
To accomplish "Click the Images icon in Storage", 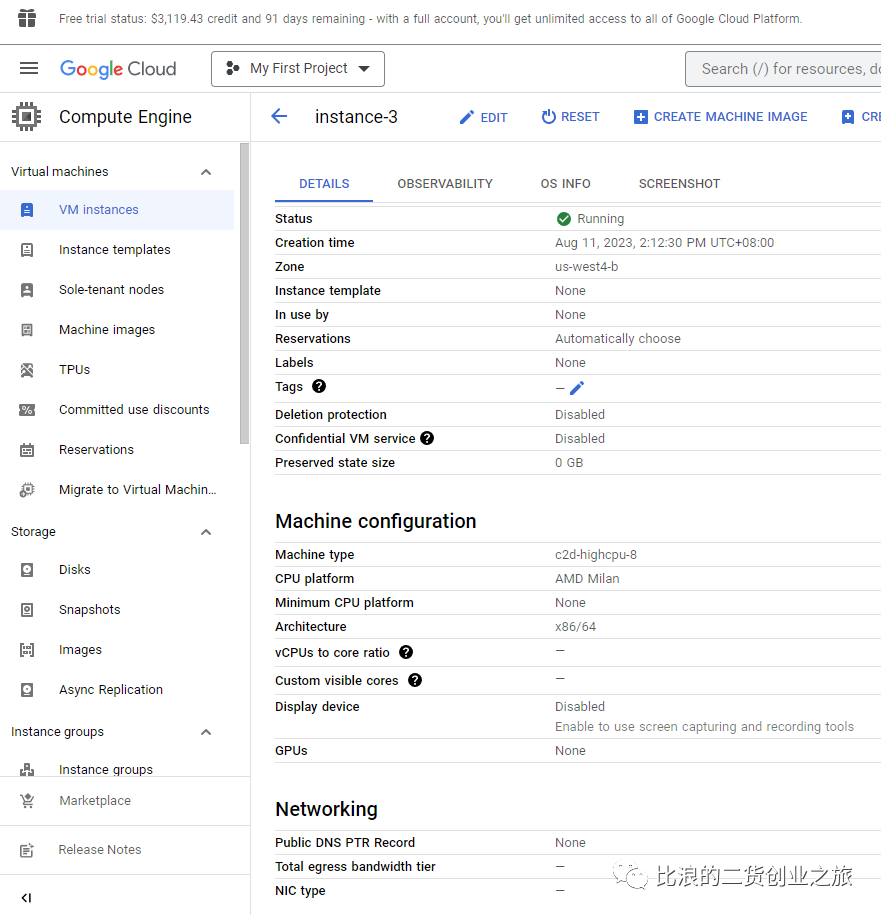I will [27, 649].
